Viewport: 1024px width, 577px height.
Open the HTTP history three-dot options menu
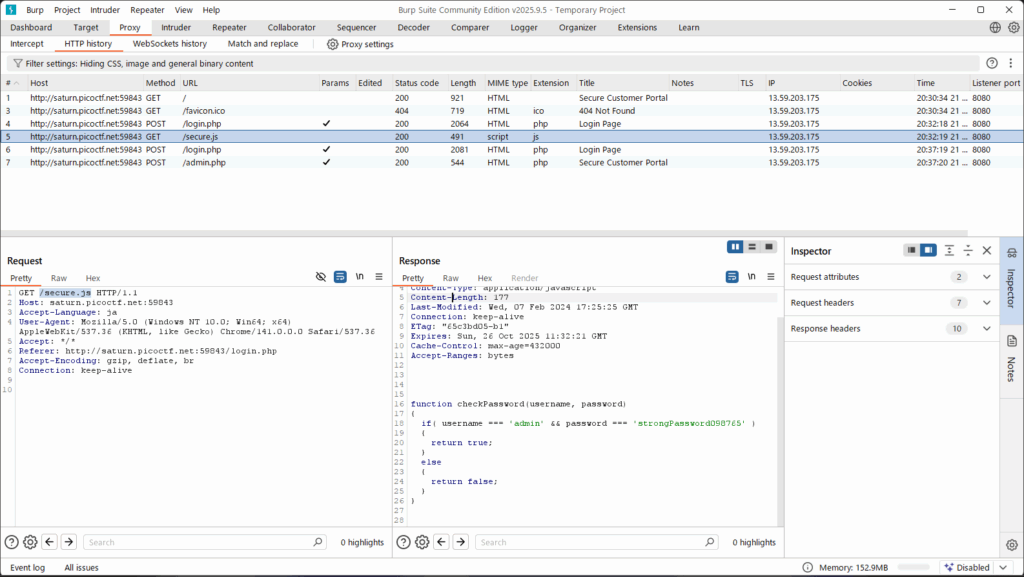point(1010,63)
